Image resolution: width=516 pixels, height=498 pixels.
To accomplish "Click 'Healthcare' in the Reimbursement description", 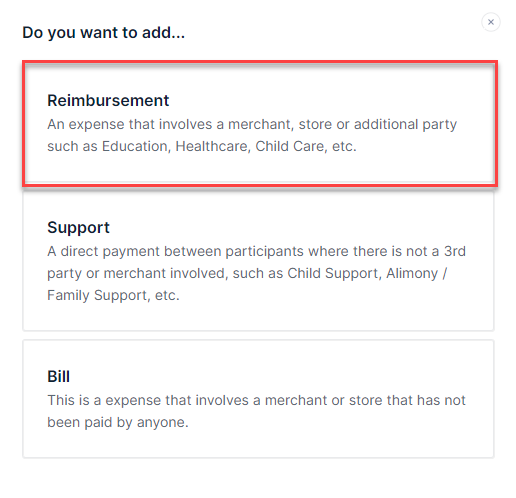I will [x=213, y=146].
